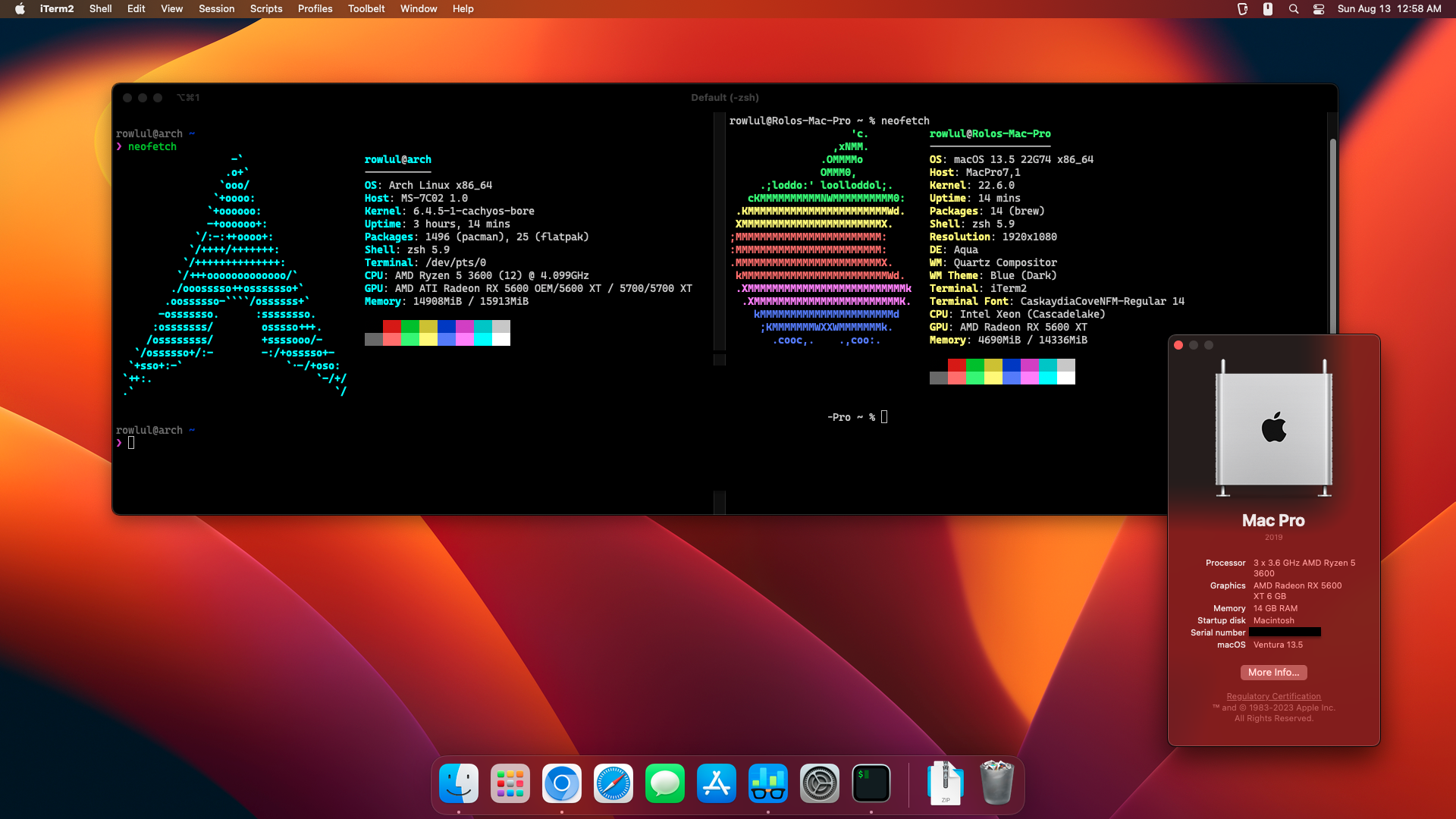Open Control Center in the menu bar
Viewport: 1456px width, 819px height.
pyautogui.click(x=1319, y=8)
